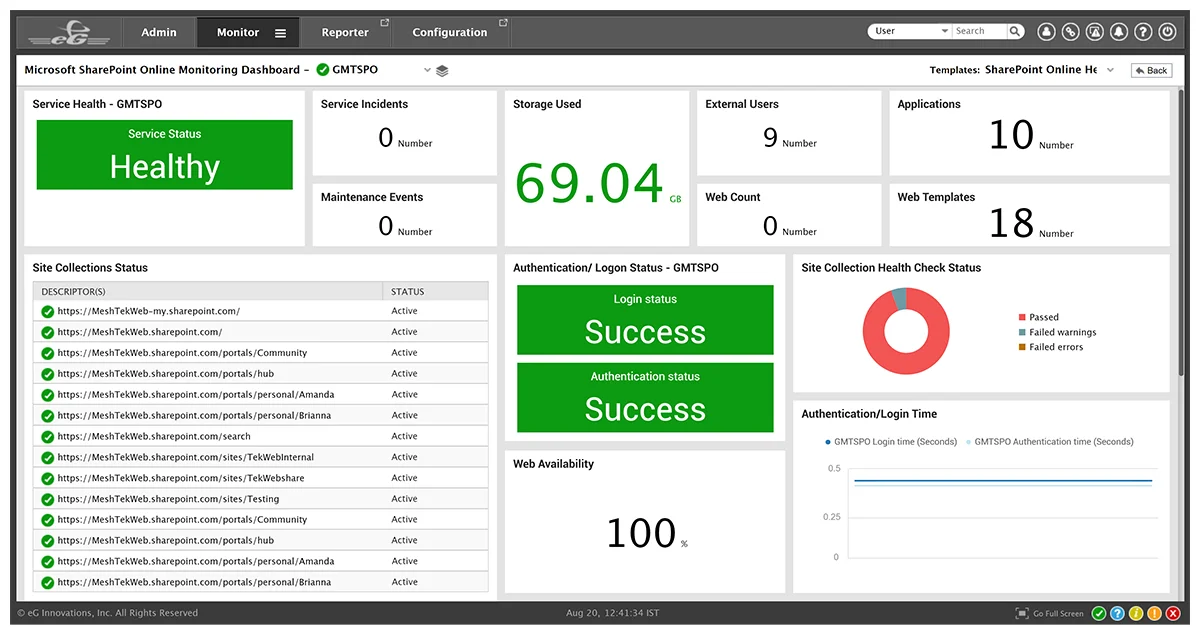Click the Service Incidents value 0
Viewport: 1200px width, 634px height.
click(x=386, y=138)
